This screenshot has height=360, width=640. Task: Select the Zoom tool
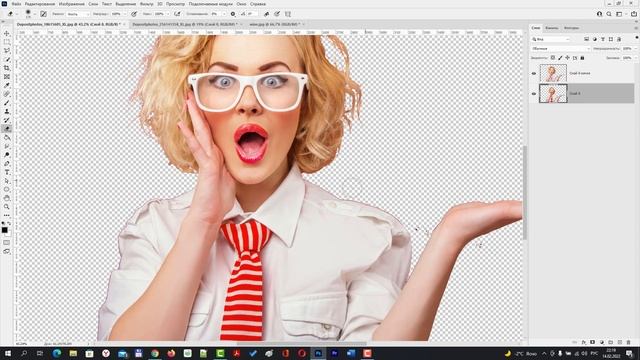[x=7, y=207]
